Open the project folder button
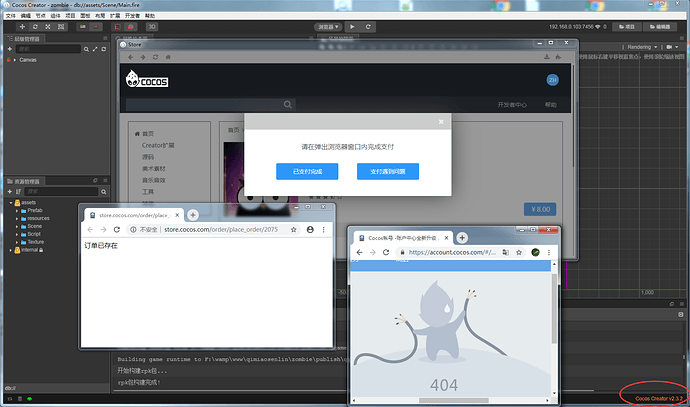The image size is (690, 407). (x=627, y=27)
